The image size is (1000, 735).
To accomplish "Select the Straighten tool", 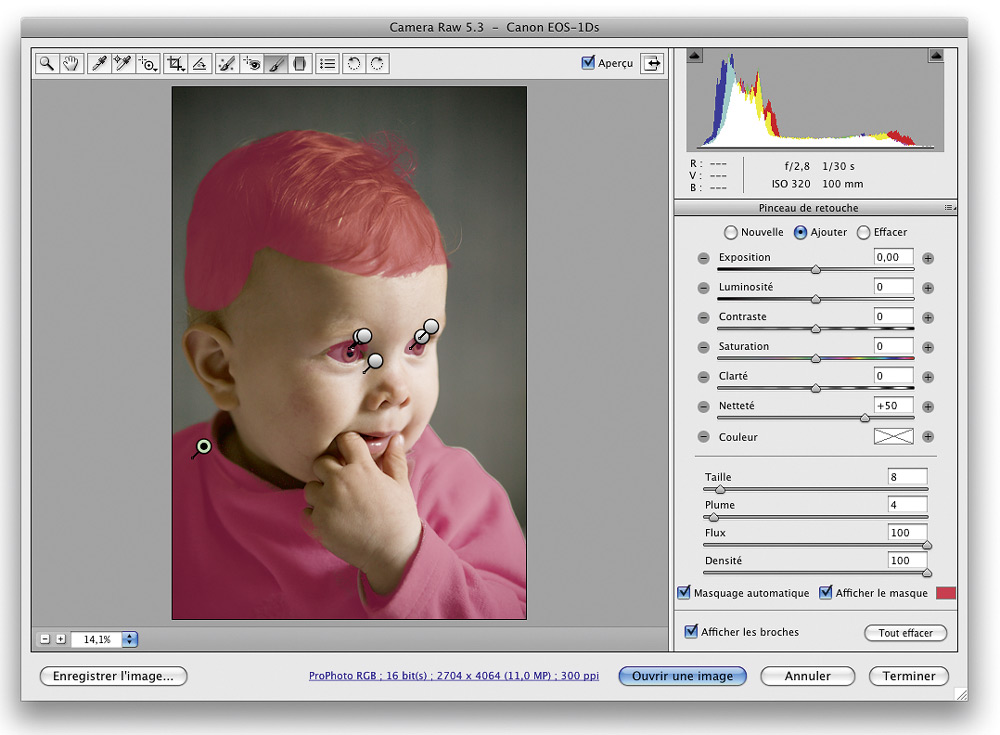I will pyautogui.click(x=200, y=63).
